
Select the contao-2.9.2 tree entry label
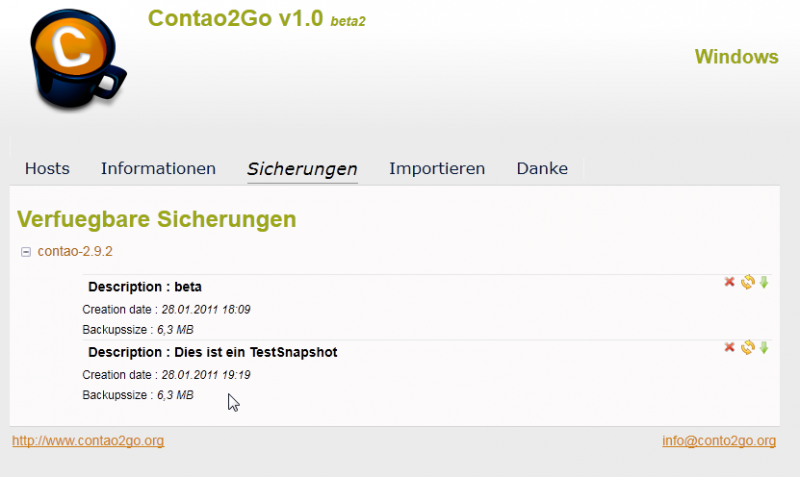[x=75, y=252]
